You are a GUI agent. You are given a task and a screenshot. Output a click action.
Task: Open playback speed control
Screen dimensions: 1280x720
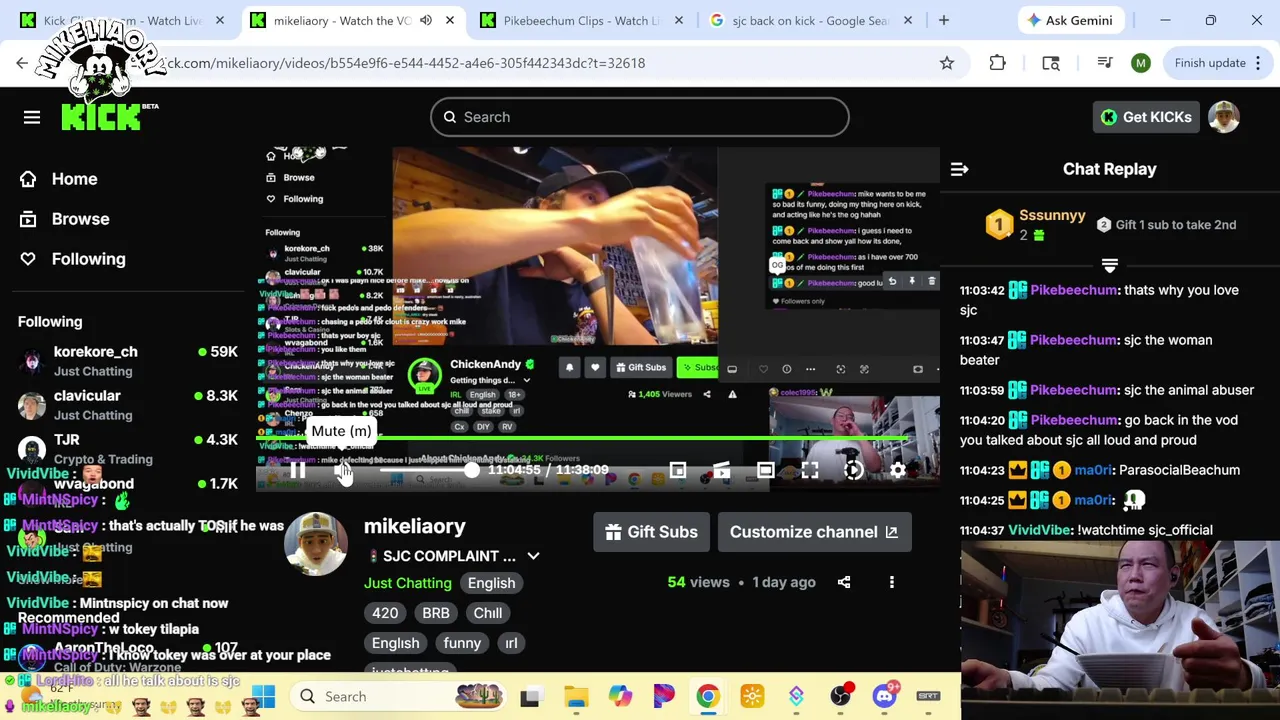(853, 470)
